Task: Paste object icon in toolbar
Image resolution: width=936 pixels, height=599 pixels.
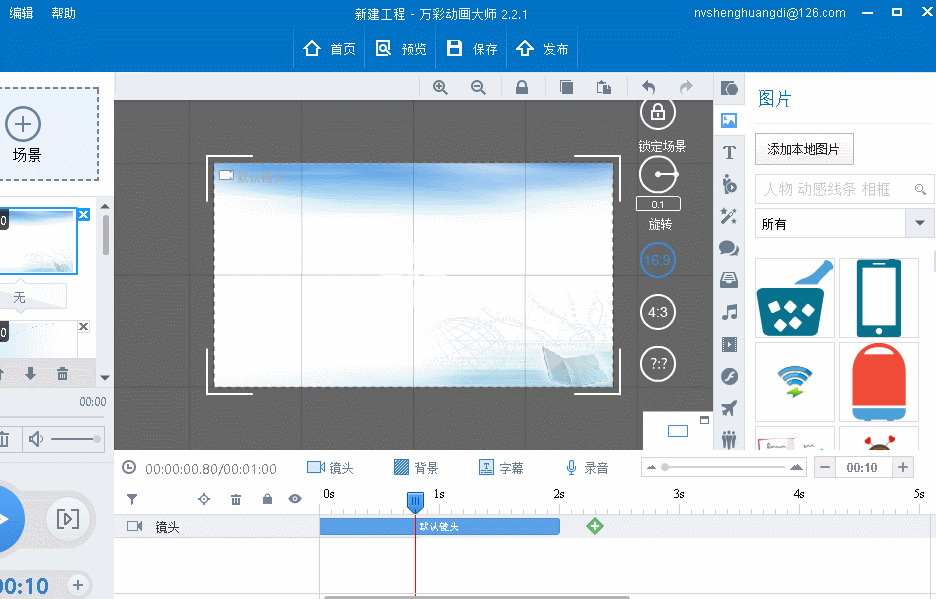Action: (604, 87)
